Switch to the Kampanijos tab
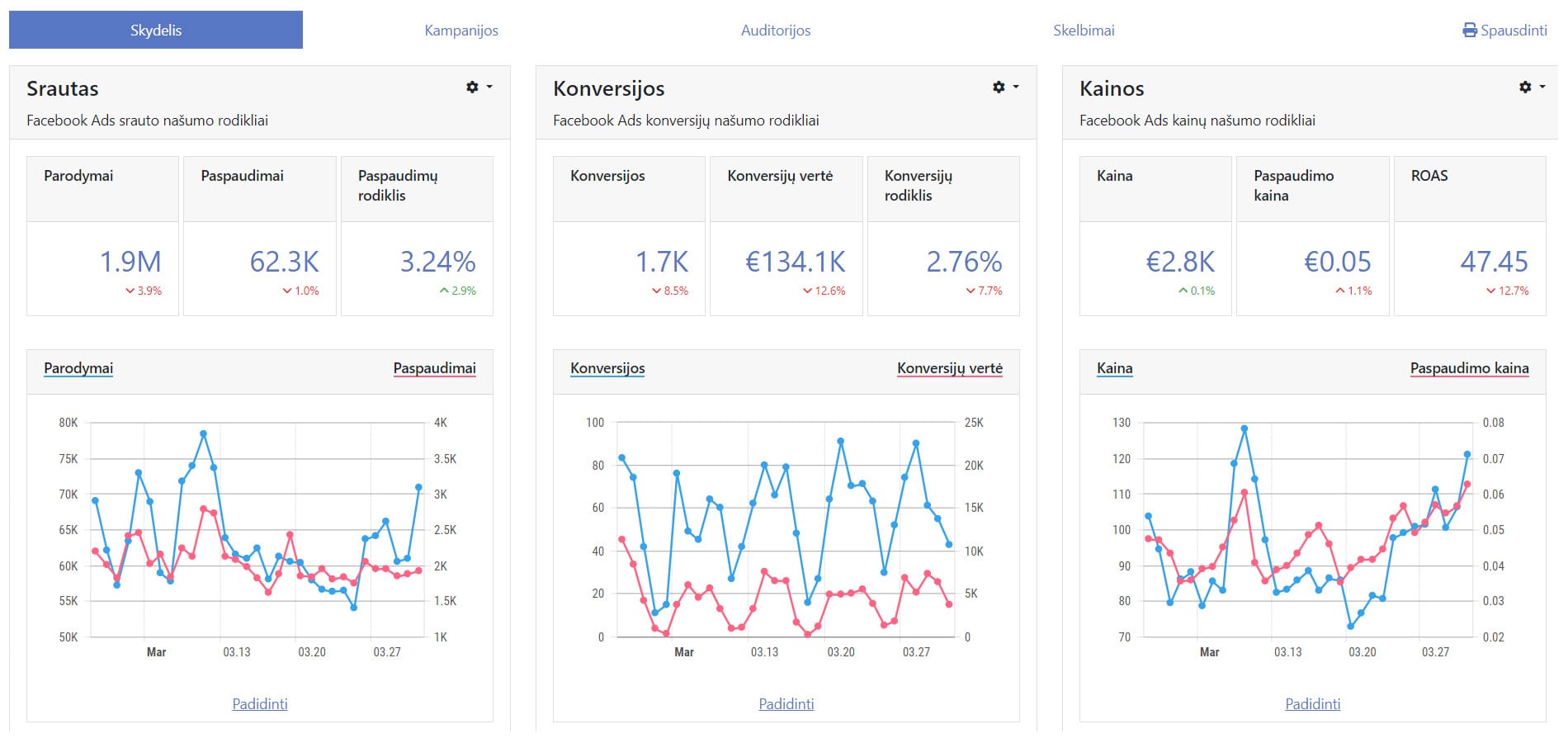Image resolution: width=1568 pixels, height=743 pixels. click(x=460, y=30)
